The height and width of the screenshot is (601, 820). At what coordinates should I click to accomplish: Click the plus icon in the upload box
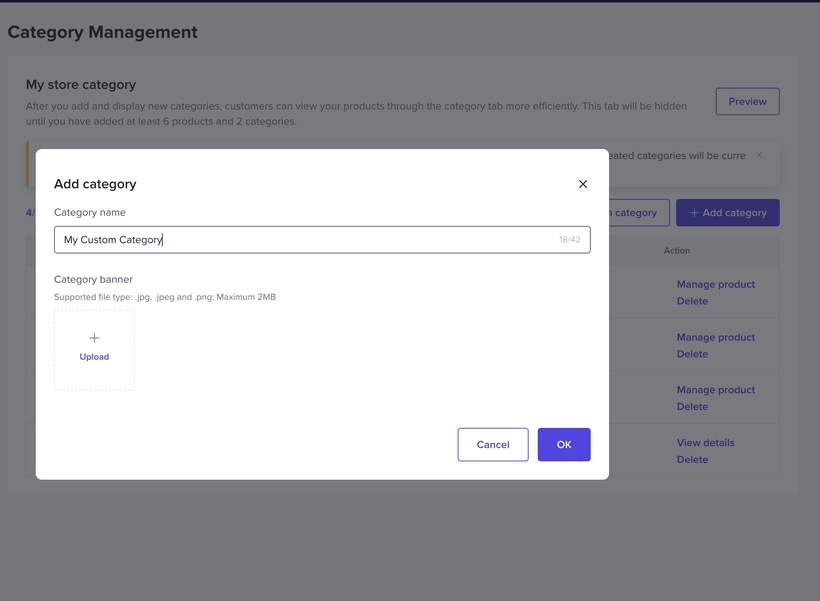pyautogui.click(x=94, y=338)
